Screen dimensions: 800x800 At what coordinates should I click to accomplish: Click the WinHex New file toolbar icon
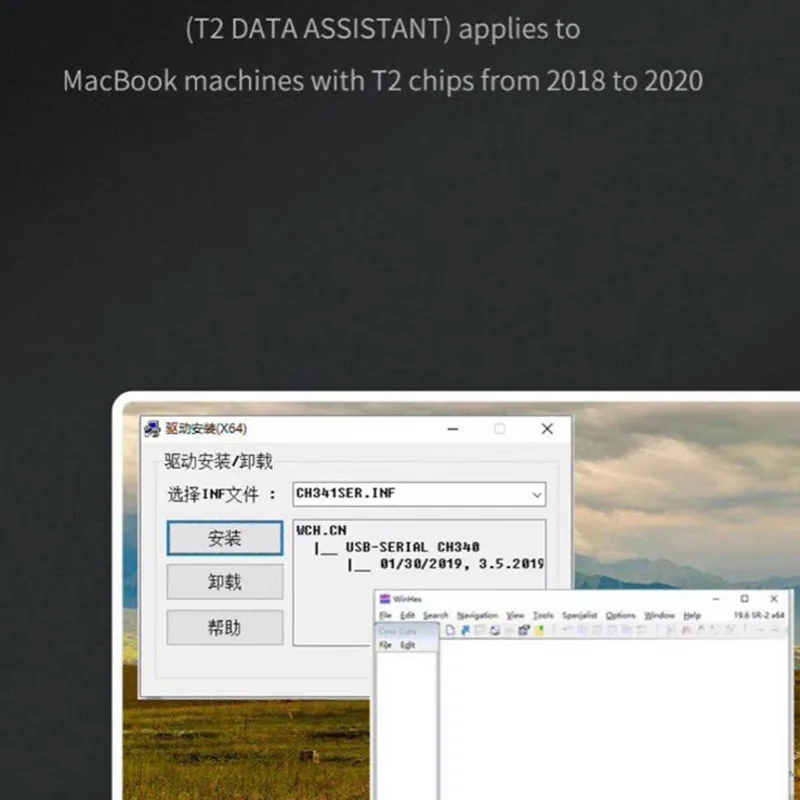click(450, 630)
